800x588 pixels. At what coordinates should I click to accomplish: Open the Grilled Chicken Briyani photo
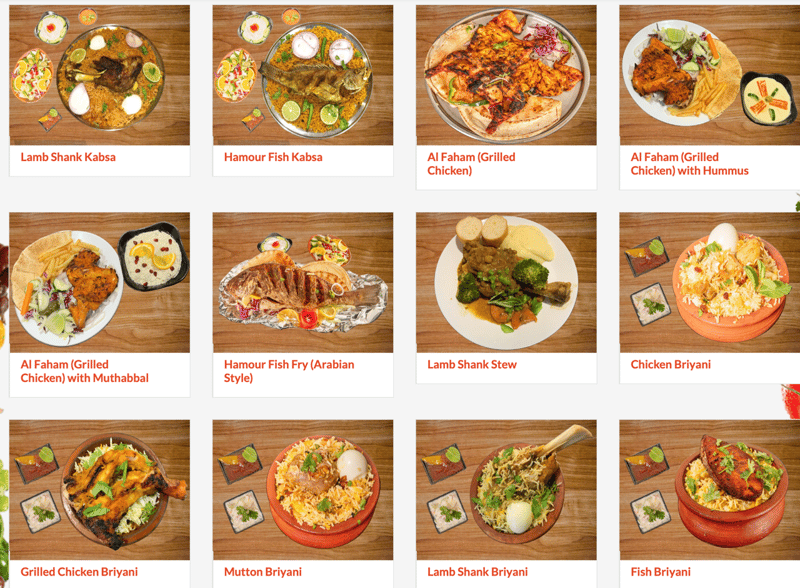click(x=99, y=490)
